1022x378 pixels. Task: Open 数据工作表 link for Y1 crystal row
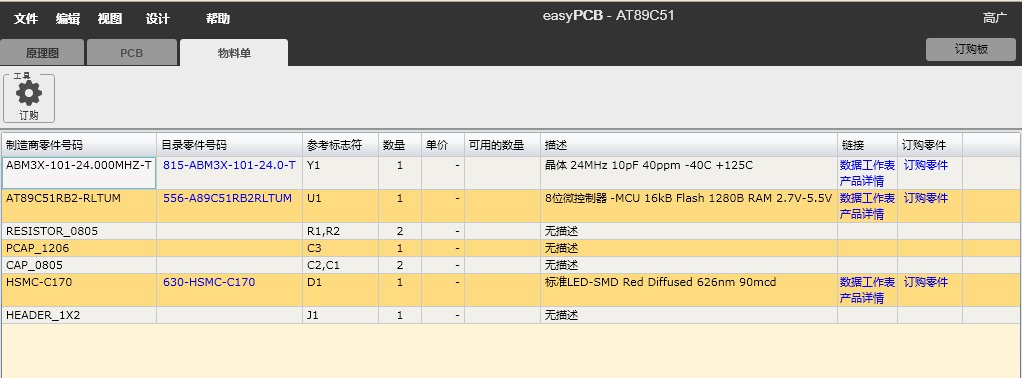tap(867, 166)
